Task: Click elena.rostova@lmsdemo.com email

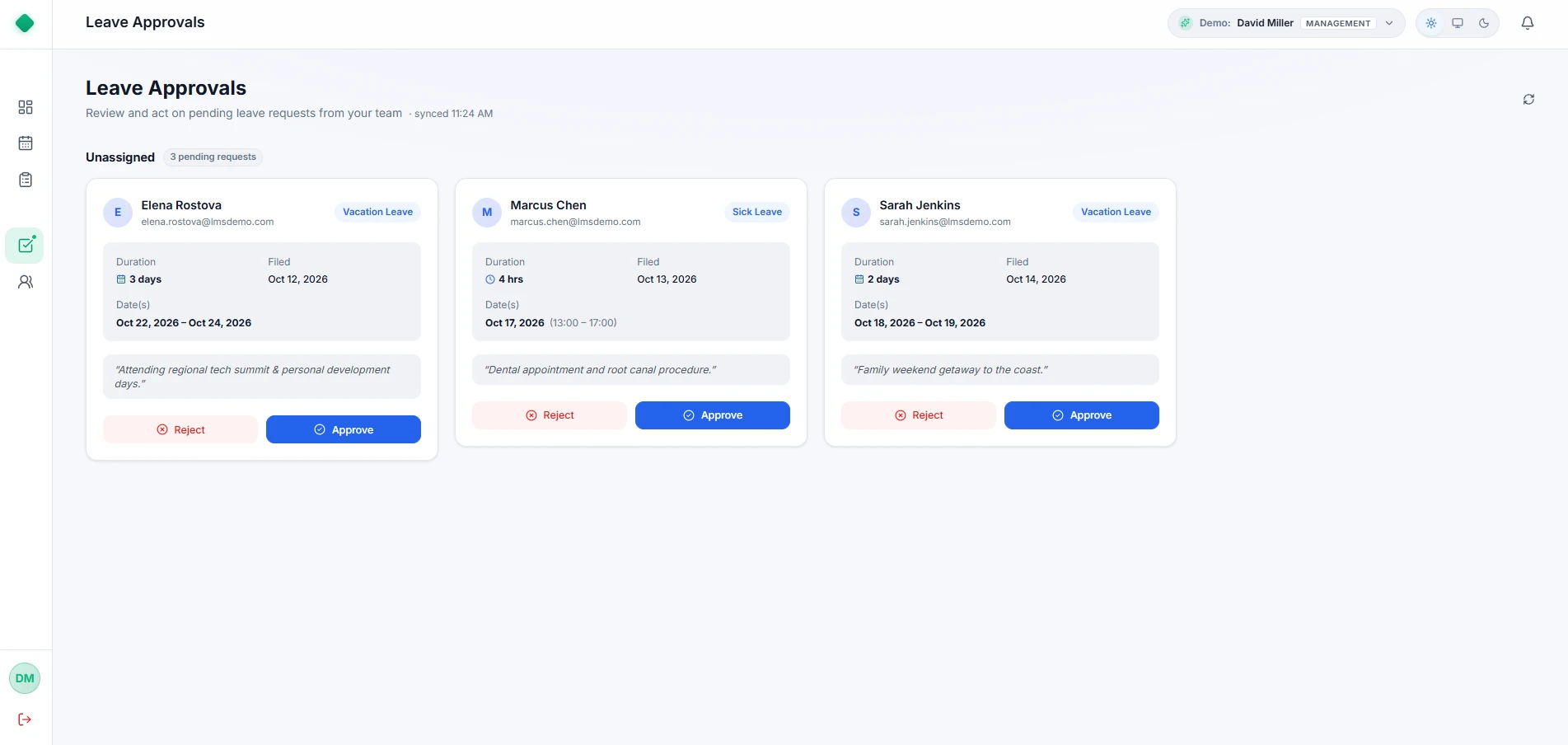Action: click(208, 222)
